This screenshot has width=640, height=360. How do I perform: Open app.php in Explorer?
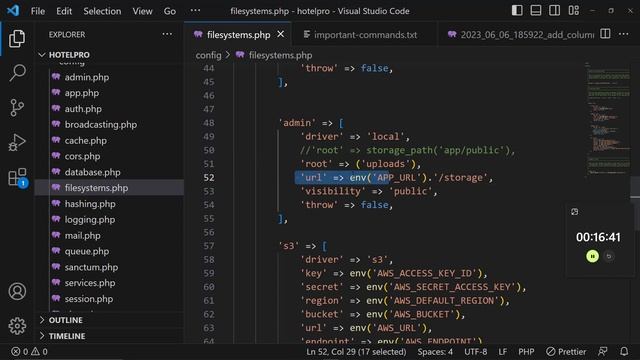(x=82, y=93)
